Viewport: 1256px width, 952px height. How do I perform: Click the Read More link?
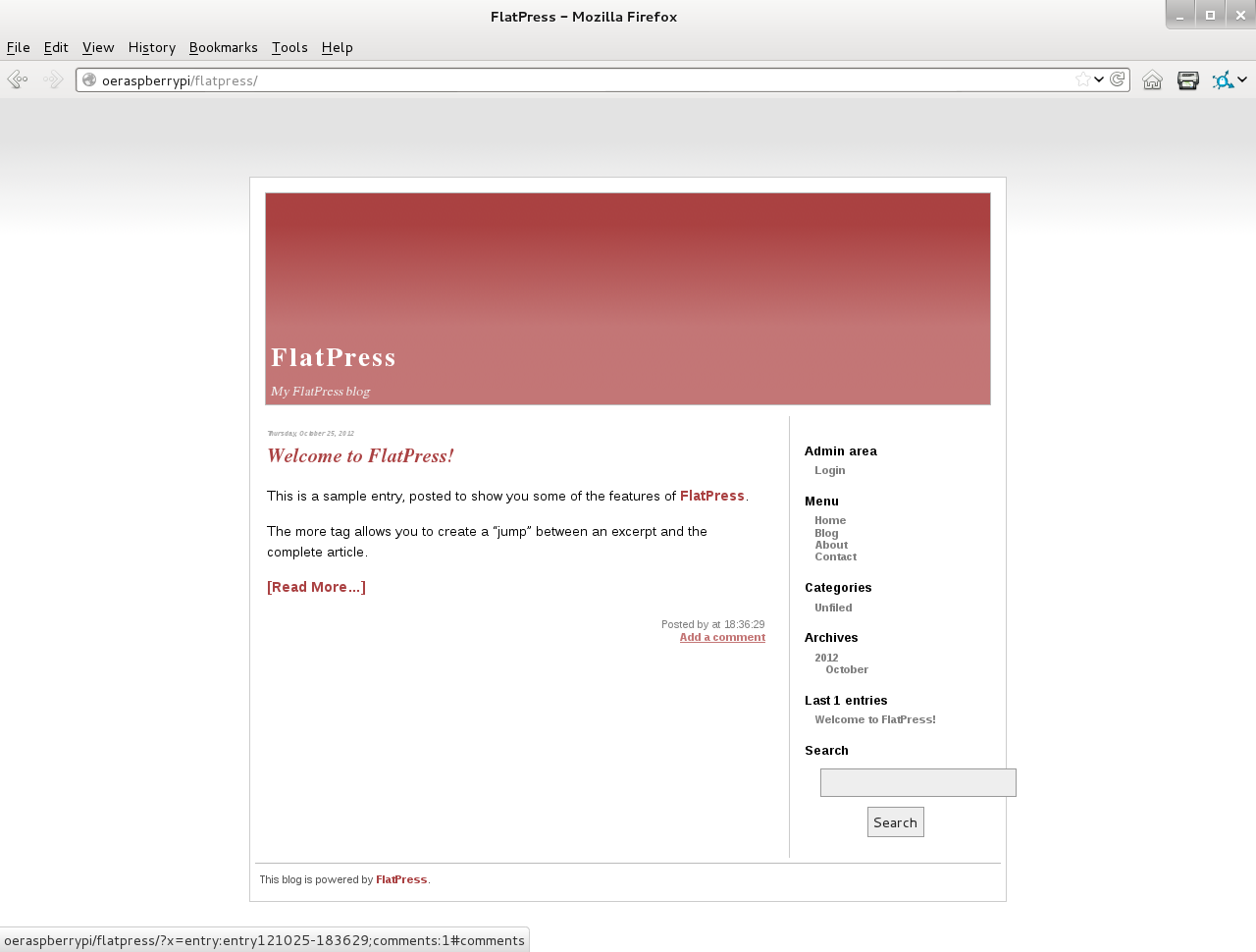316,586
